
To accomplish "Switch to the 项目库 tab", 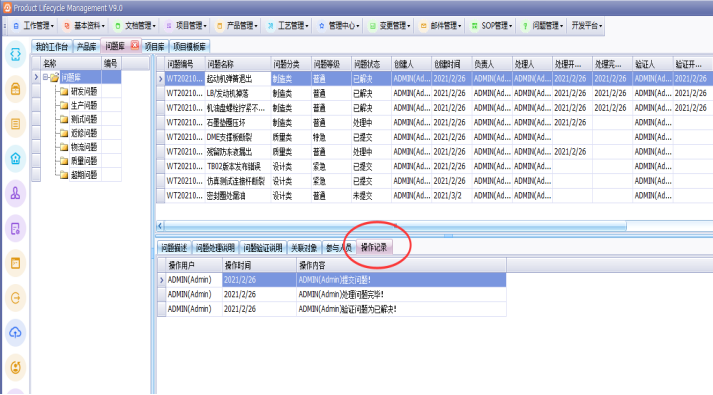I will point(155,47).
